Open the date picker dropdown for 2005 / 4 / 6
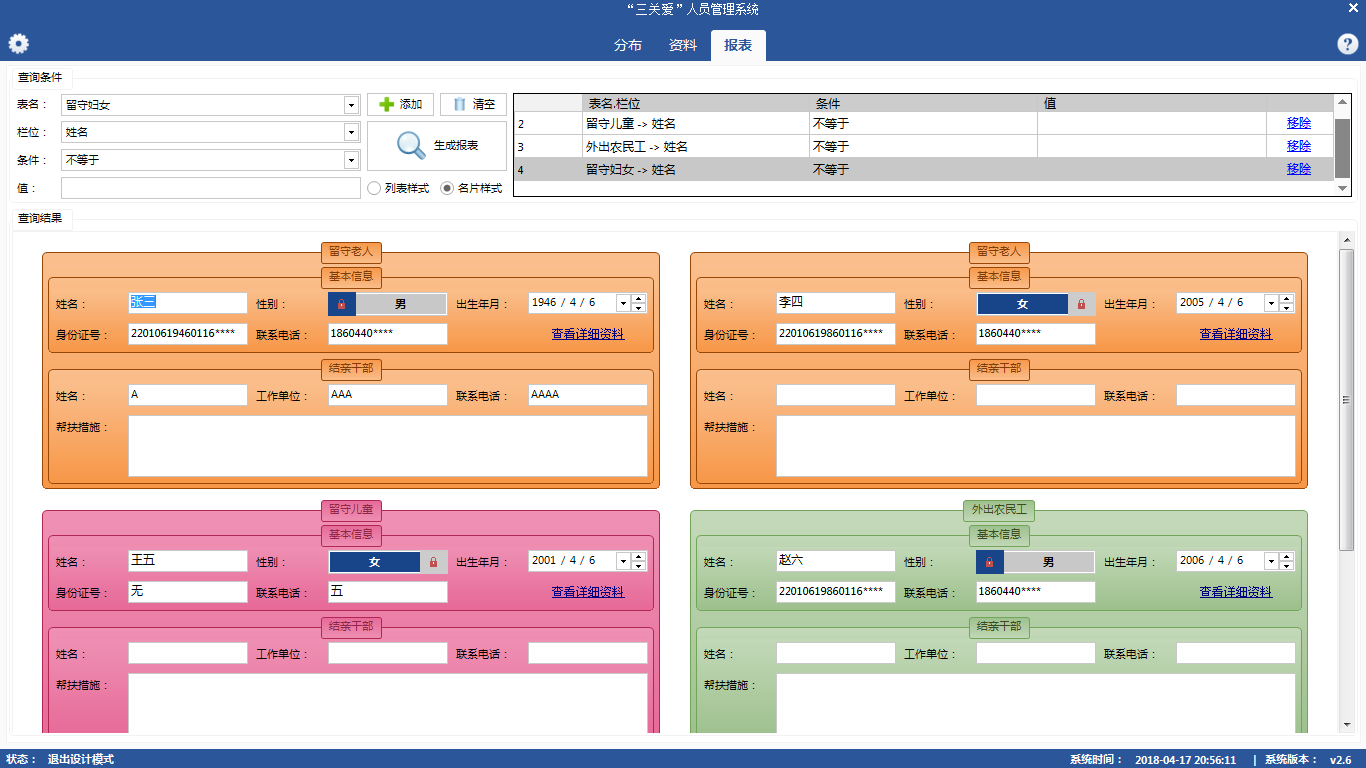 (1271, 304)
